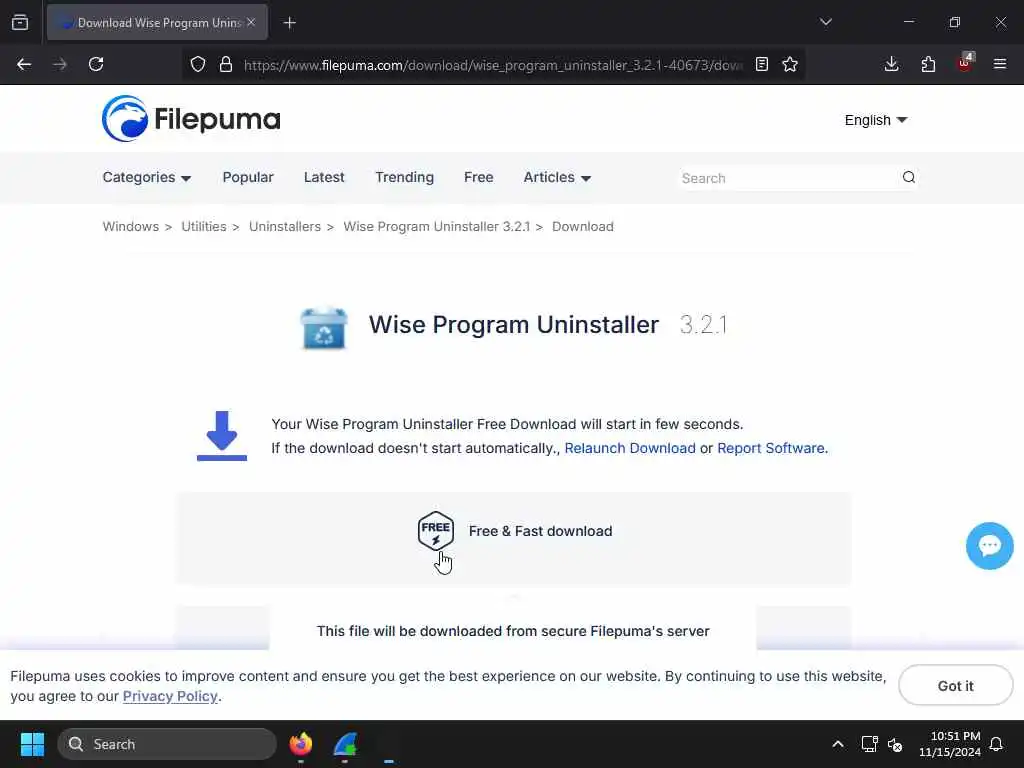Open Firefox from the taskbar
Screen dimensions: 1024x768
tap(301, 744)
